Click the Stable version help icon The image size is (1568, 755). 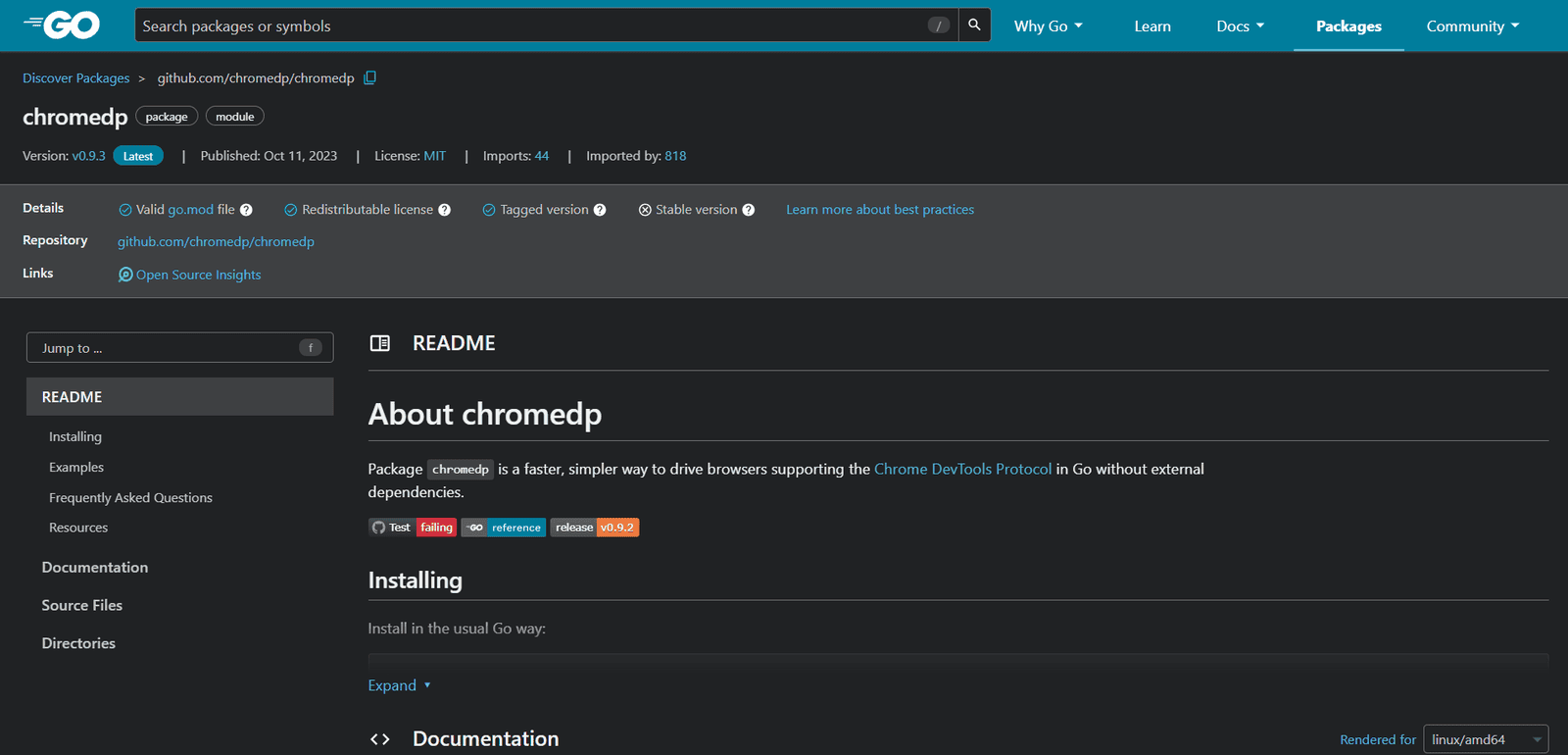[x=749, y=210]
